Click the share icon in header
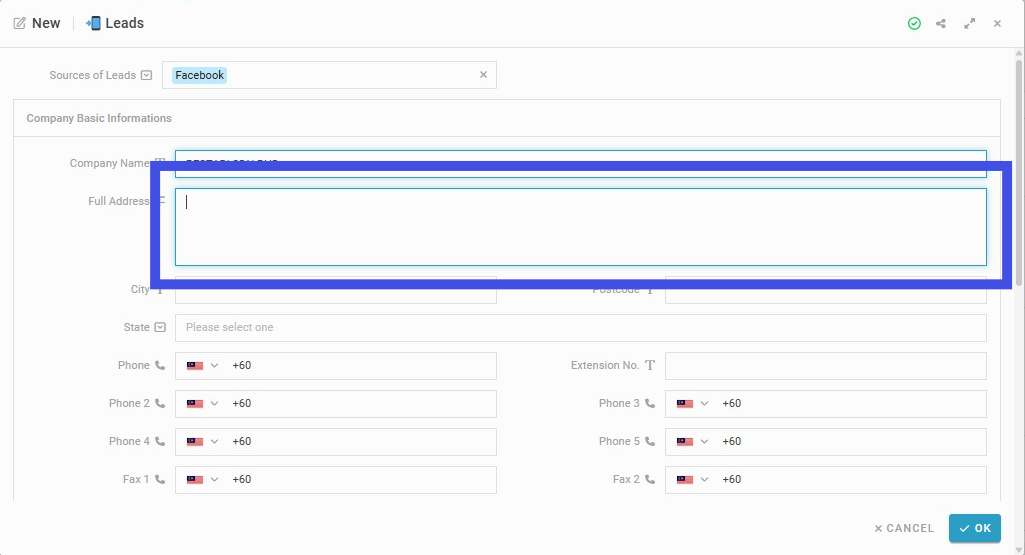 pyautogui.click(x=941, y=24)
